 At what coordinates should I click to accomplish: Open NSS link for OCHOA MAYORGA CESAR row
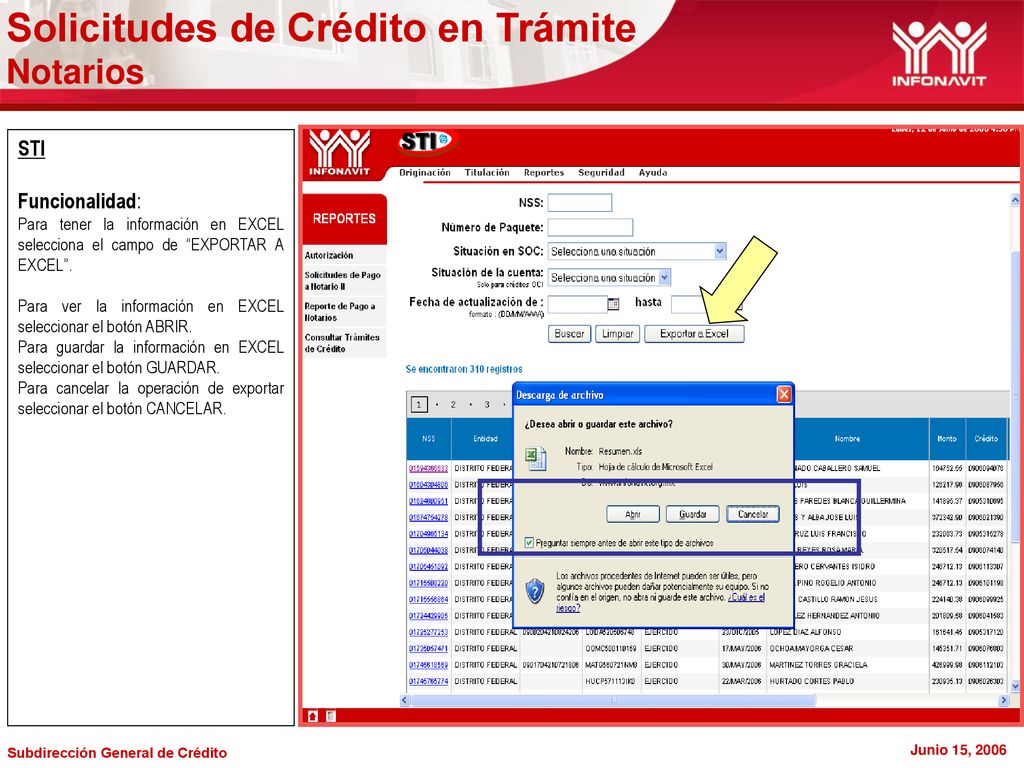coord(428,648)
